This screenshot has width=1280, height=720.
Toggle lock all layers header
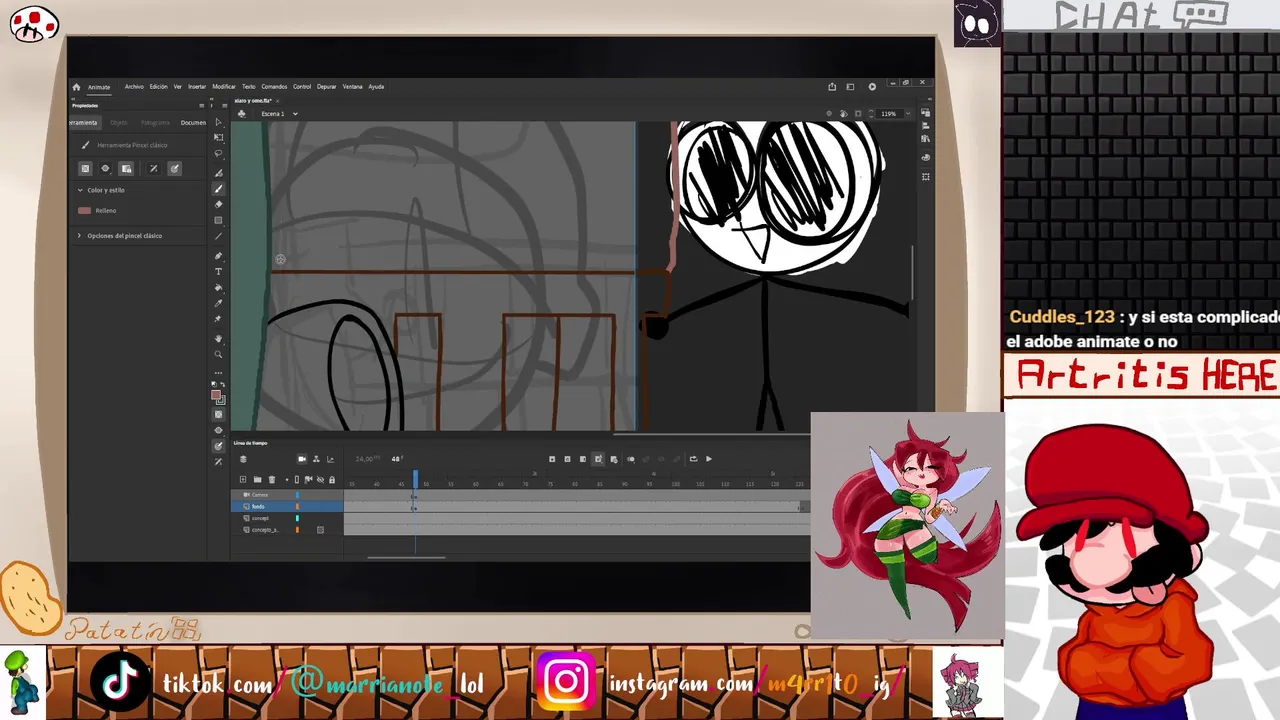point(332,480)
